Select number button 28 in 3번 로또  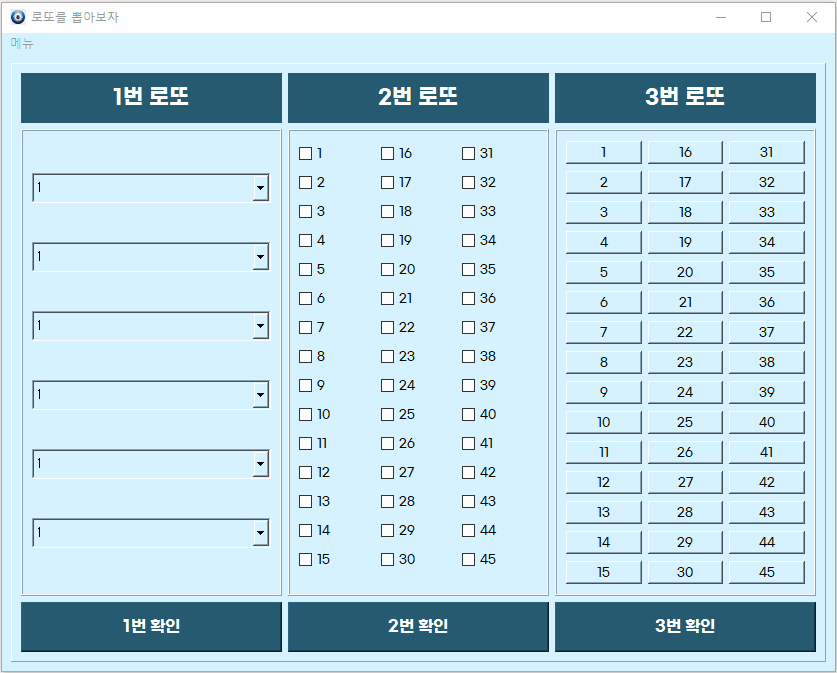coord(685,512)
